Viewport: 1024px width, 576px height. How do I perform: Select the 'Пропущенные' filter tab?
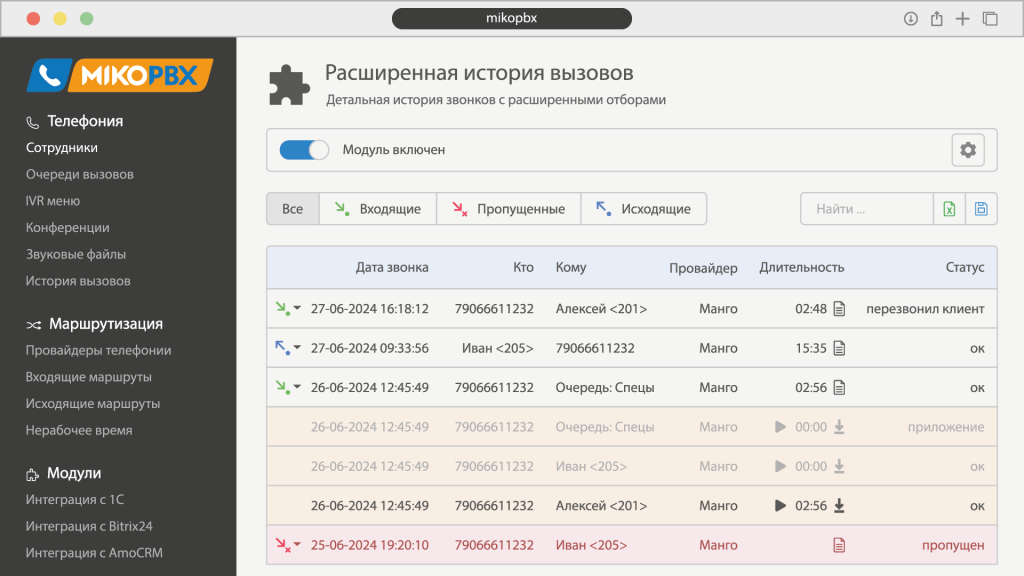coord(508,209)
